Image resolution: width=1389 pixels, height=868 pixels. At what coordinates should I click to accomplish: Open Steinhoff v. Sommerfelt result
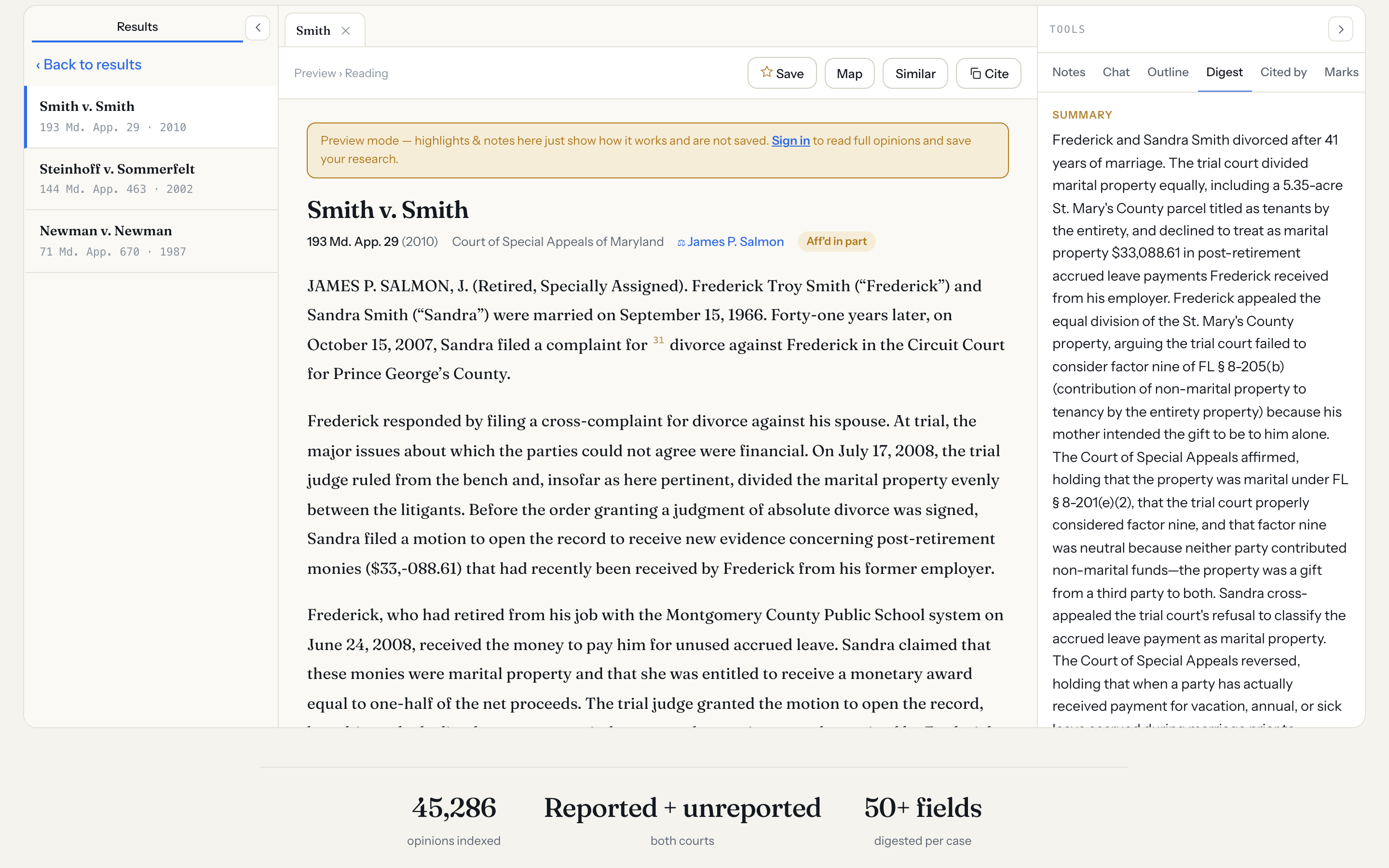click(x=151, y=179)
